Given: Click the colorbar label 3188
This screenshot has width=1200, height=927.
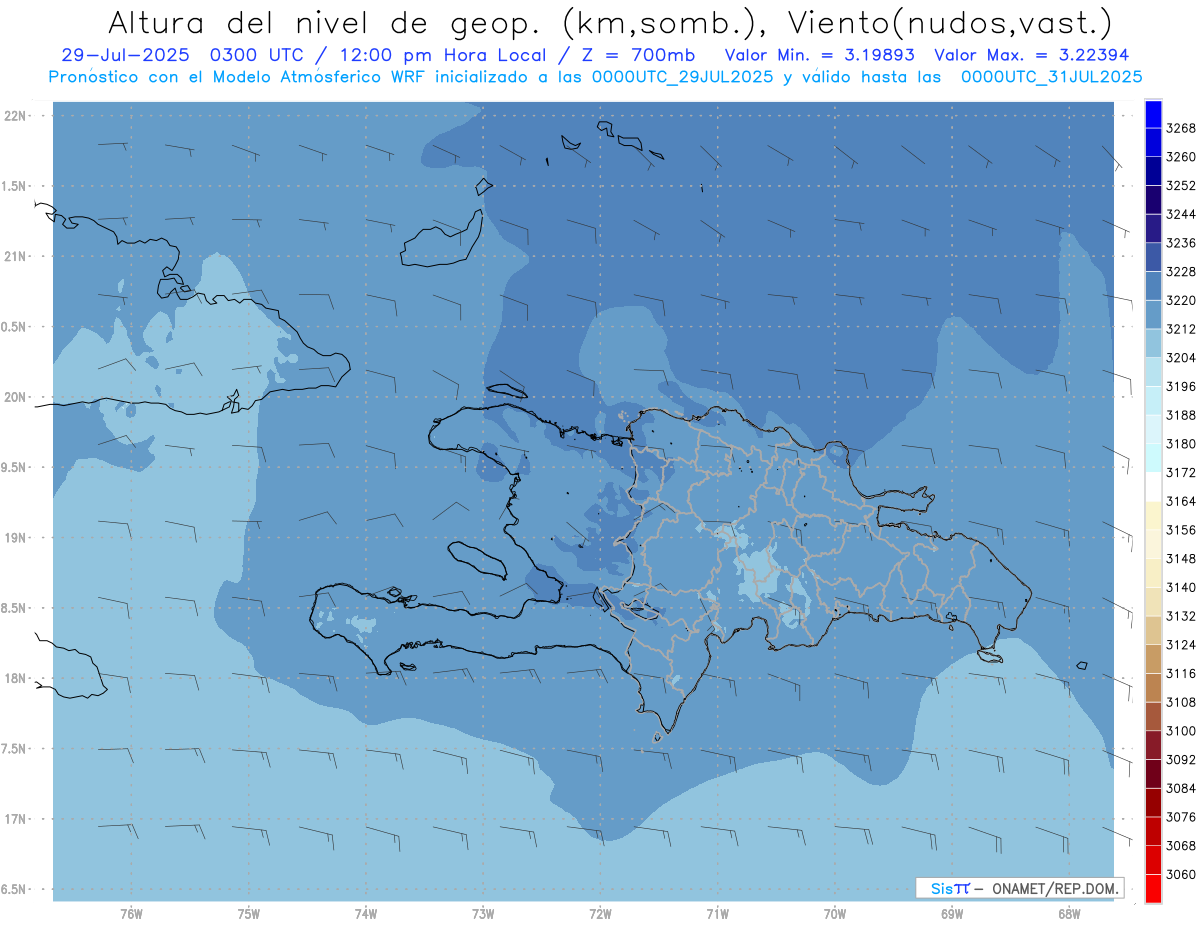Looking at the screenshot, I should [x=1181, y=415].
